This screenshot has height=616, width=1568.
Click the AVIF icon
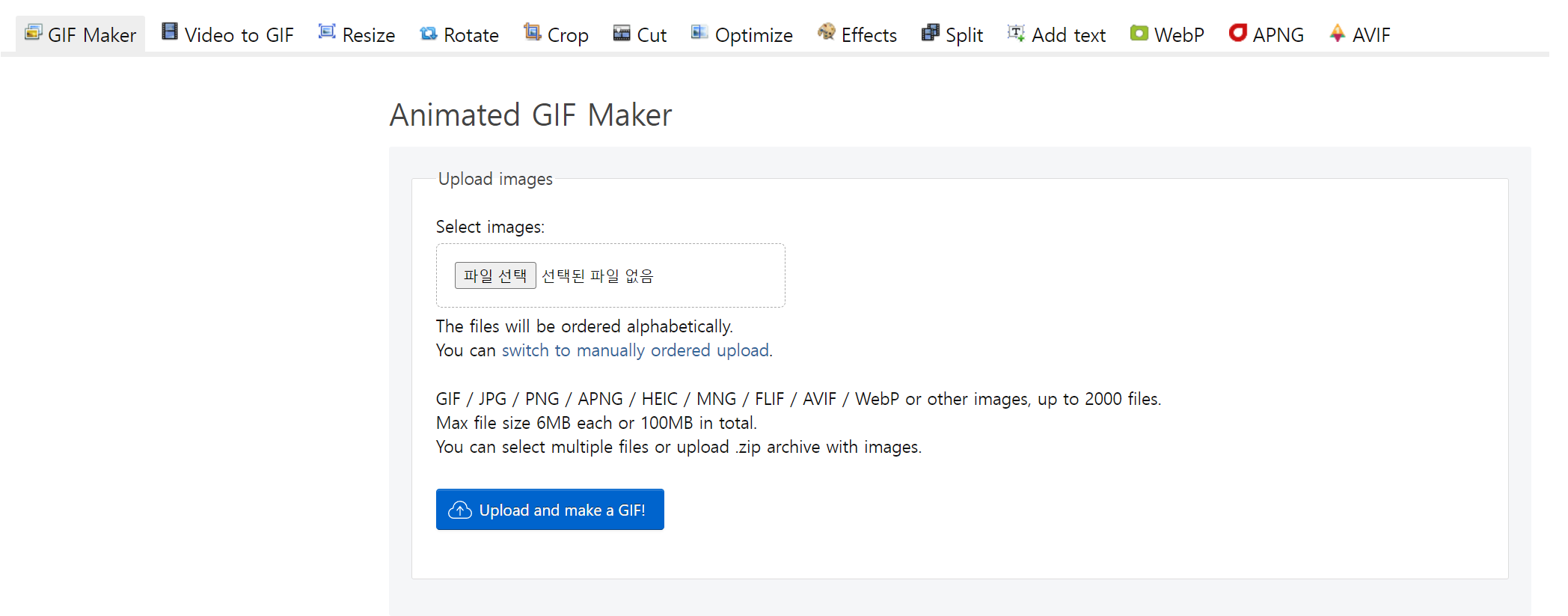1337,32
